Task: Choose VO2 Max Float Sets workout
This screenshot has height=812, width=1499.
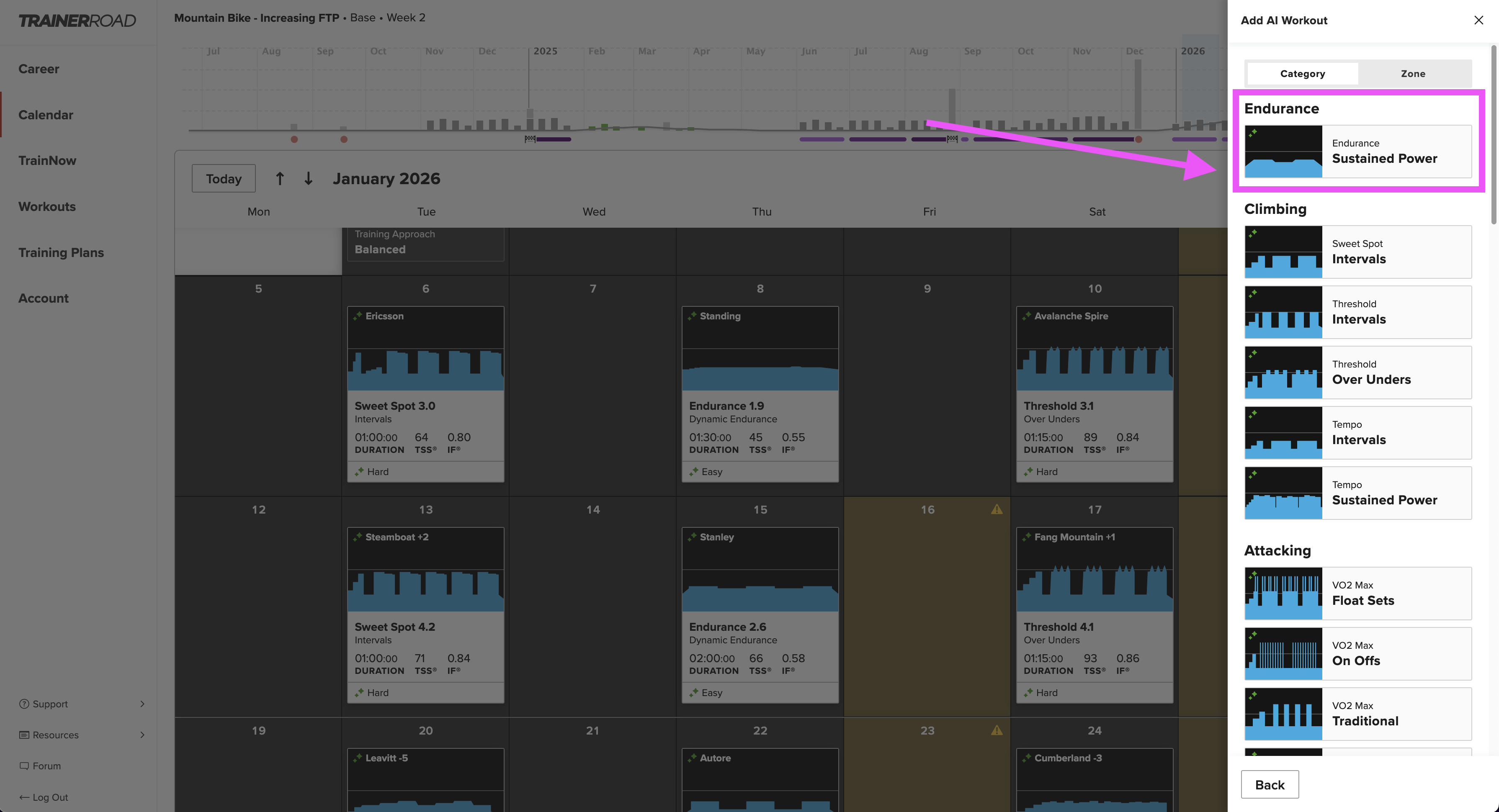Action: 1358,593
